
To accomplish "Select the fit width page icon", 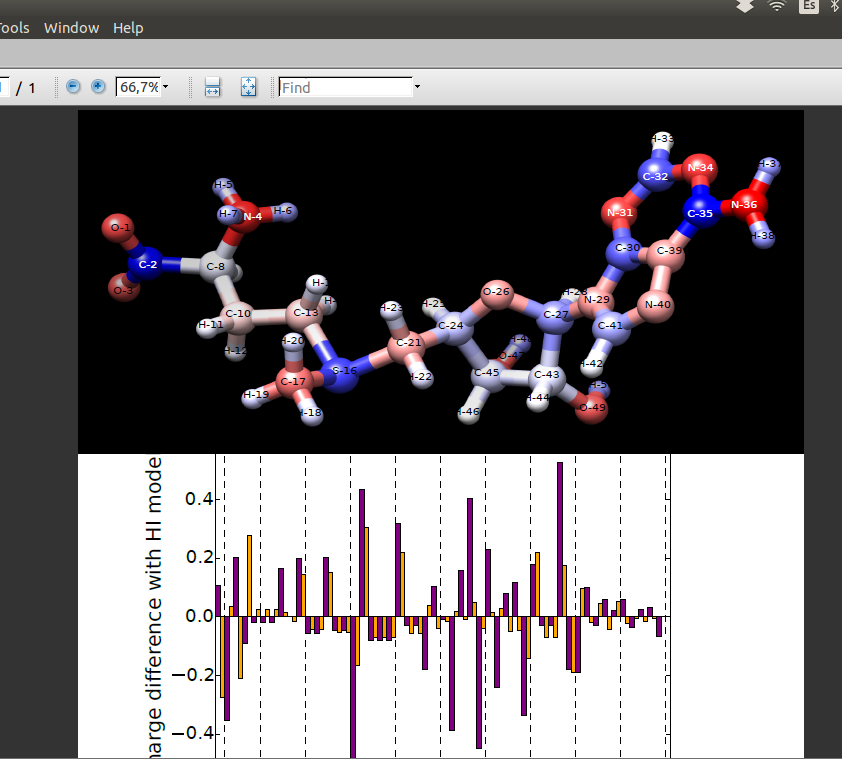I will pyautogui.click(x=213, y=87).
